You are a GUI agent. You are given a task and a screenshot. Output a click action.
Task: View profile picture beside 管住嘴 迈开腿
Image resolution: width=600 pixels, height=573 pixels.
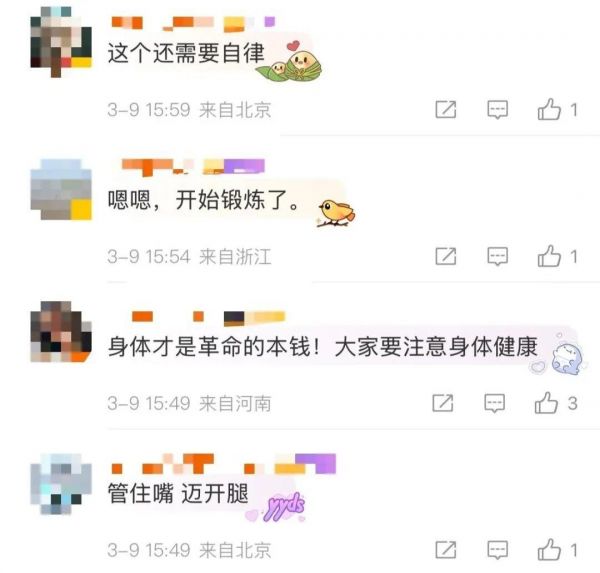click(61, 484)
